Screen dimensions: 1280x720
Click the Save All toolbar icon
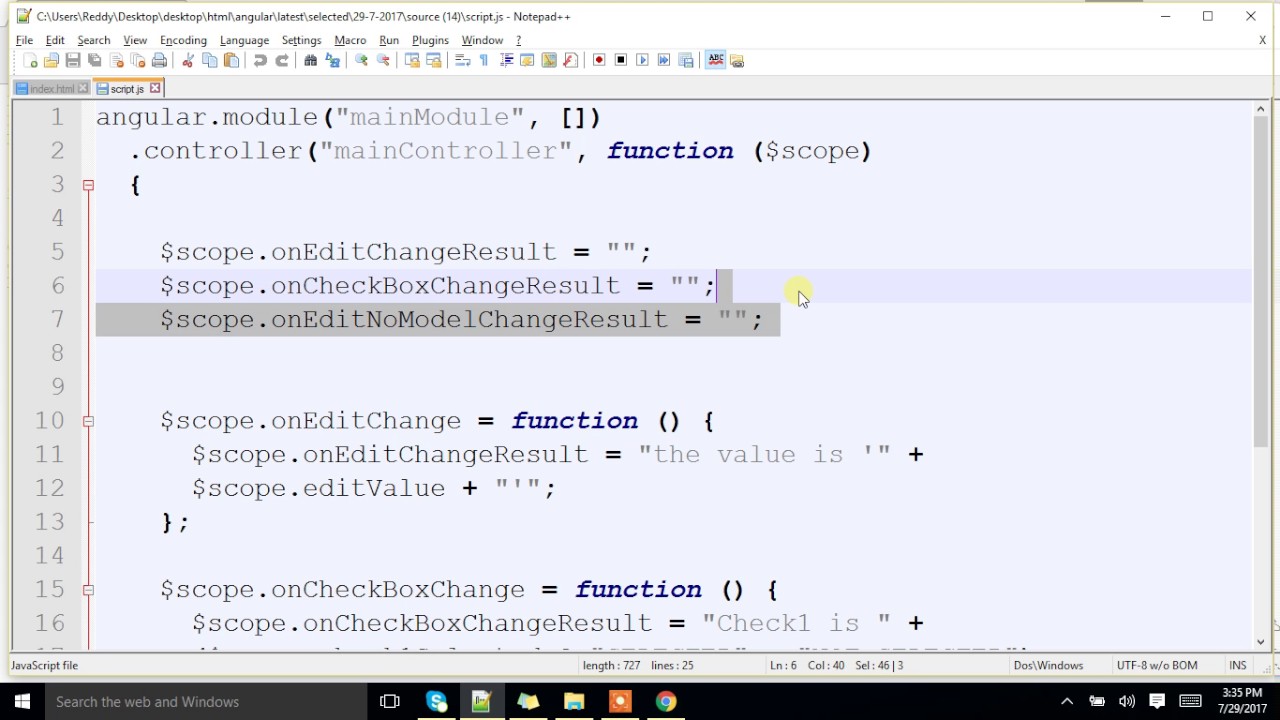pos(94,60)
